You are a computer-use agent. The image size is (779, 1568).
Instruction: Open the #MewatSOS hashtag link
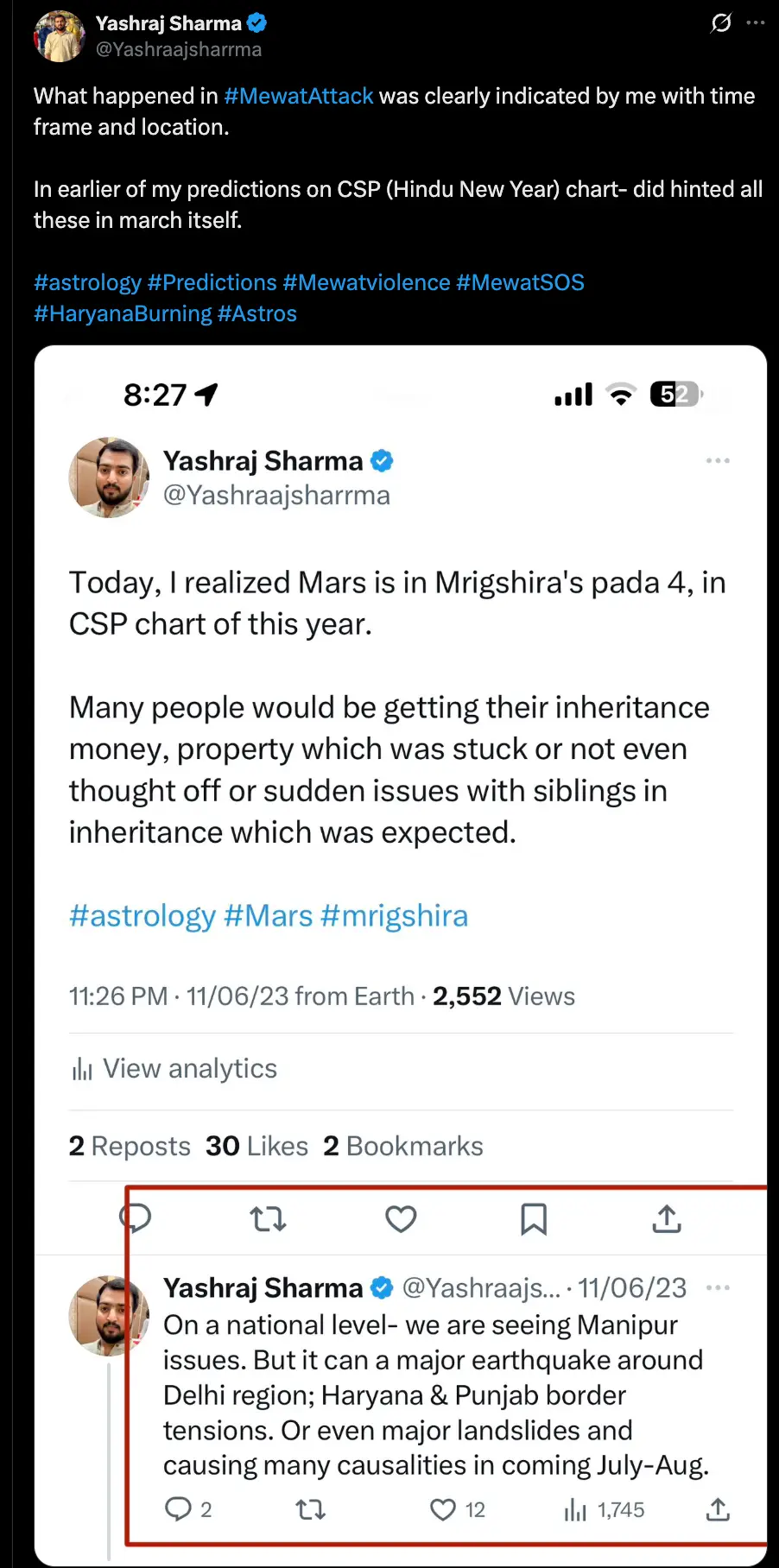(x=520, y=282)
